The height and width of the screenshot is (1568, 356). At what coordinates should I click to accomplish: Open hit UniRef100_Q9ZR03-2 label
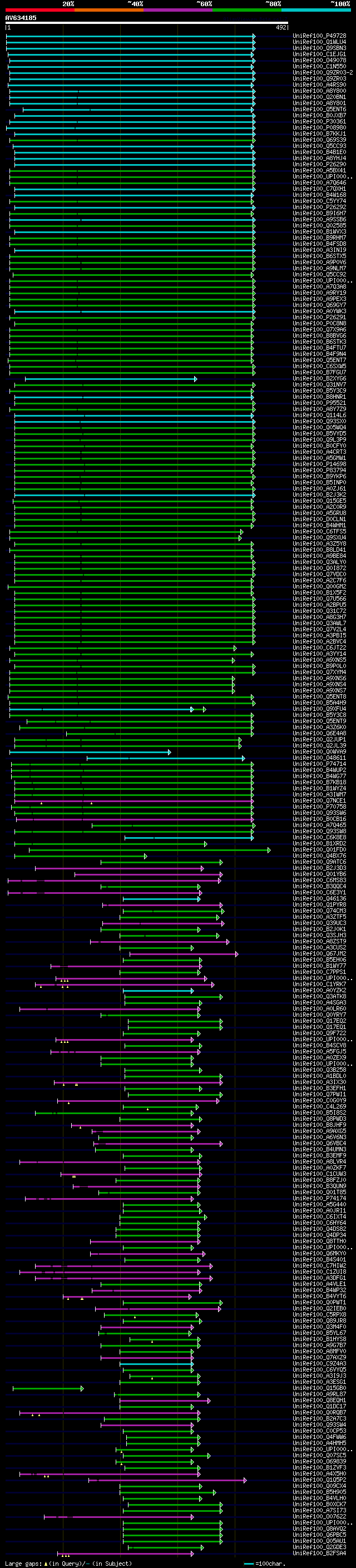click(323, 72)
